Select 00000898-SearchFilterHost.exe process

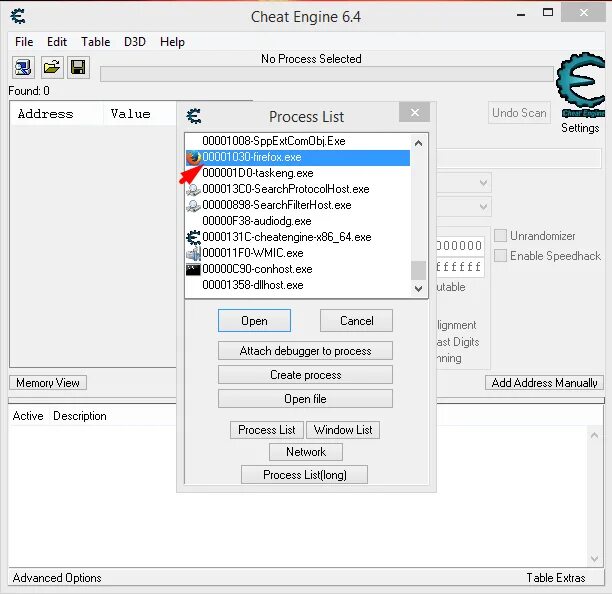pos(298,205)
